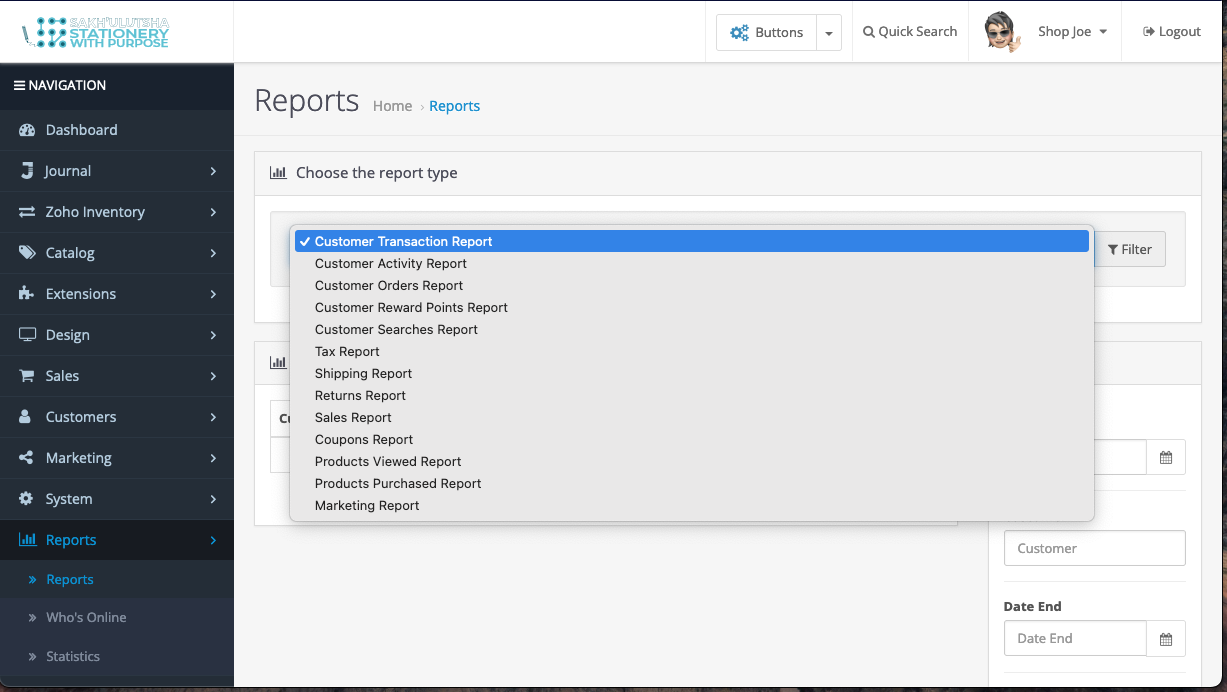Click the Buttons toolbar button

(x=767, y=32)
